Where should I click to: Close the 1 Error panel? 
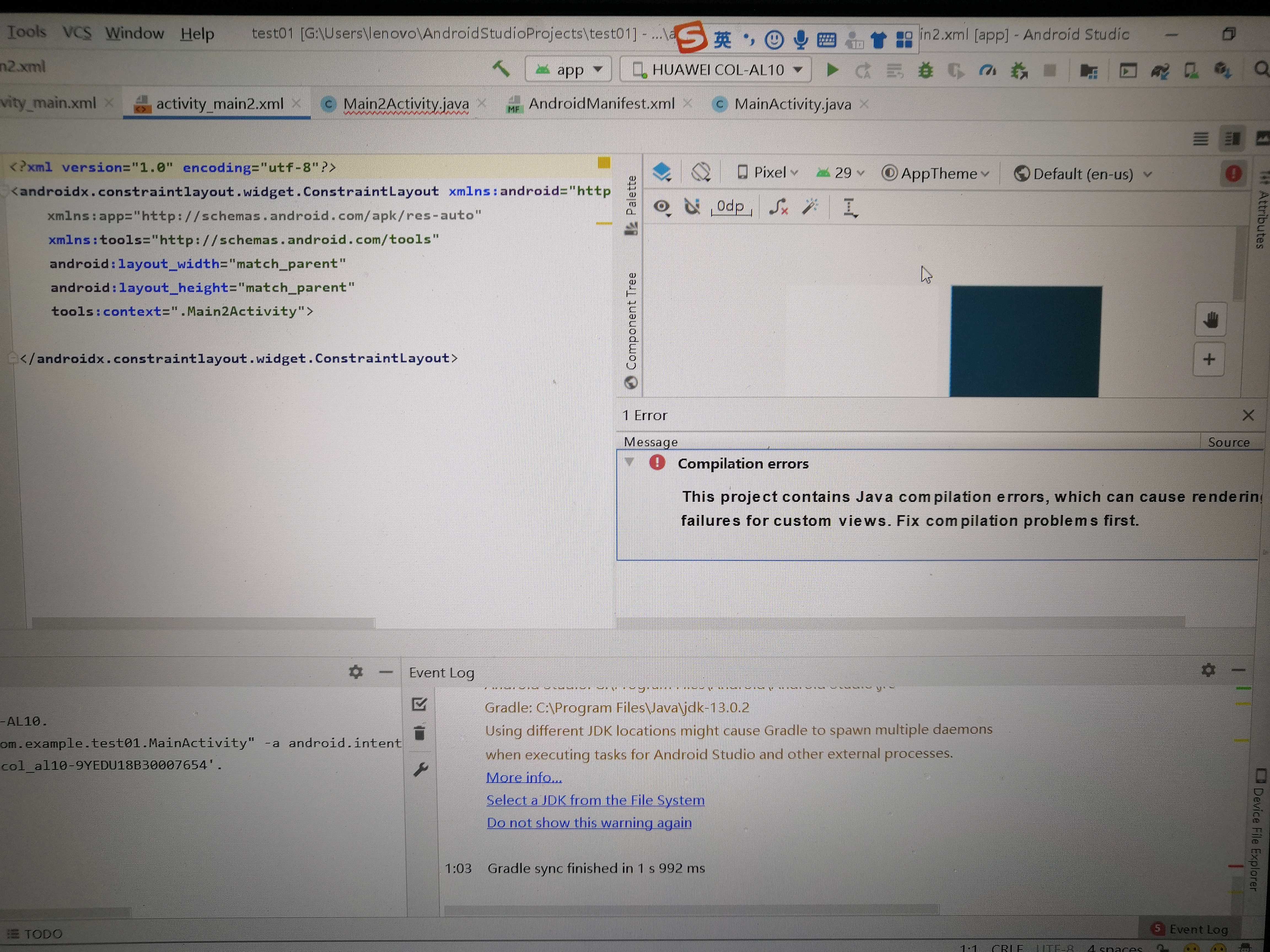(1248, 415)
